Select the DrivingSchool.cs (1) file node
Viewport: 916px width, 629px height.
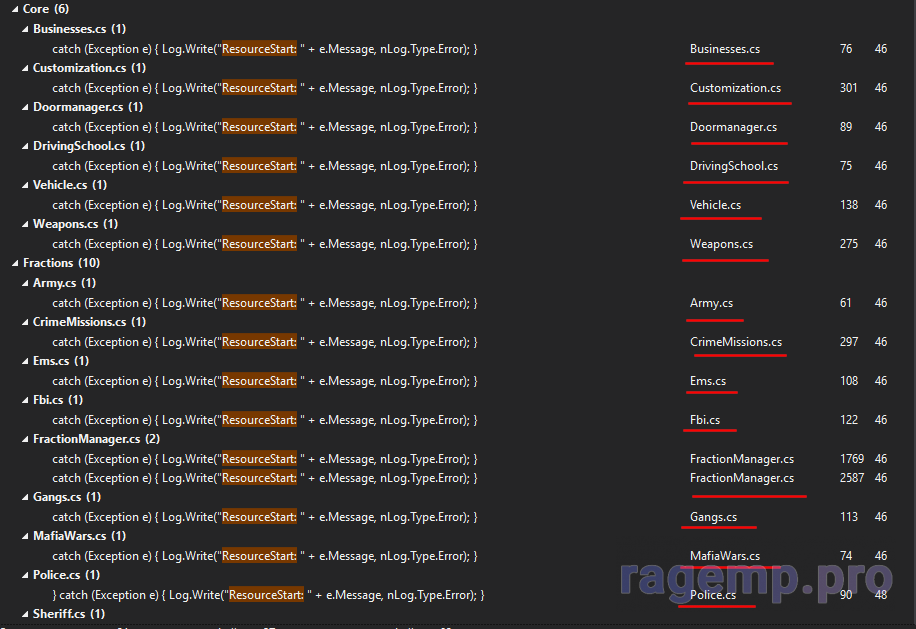[88, 146]
